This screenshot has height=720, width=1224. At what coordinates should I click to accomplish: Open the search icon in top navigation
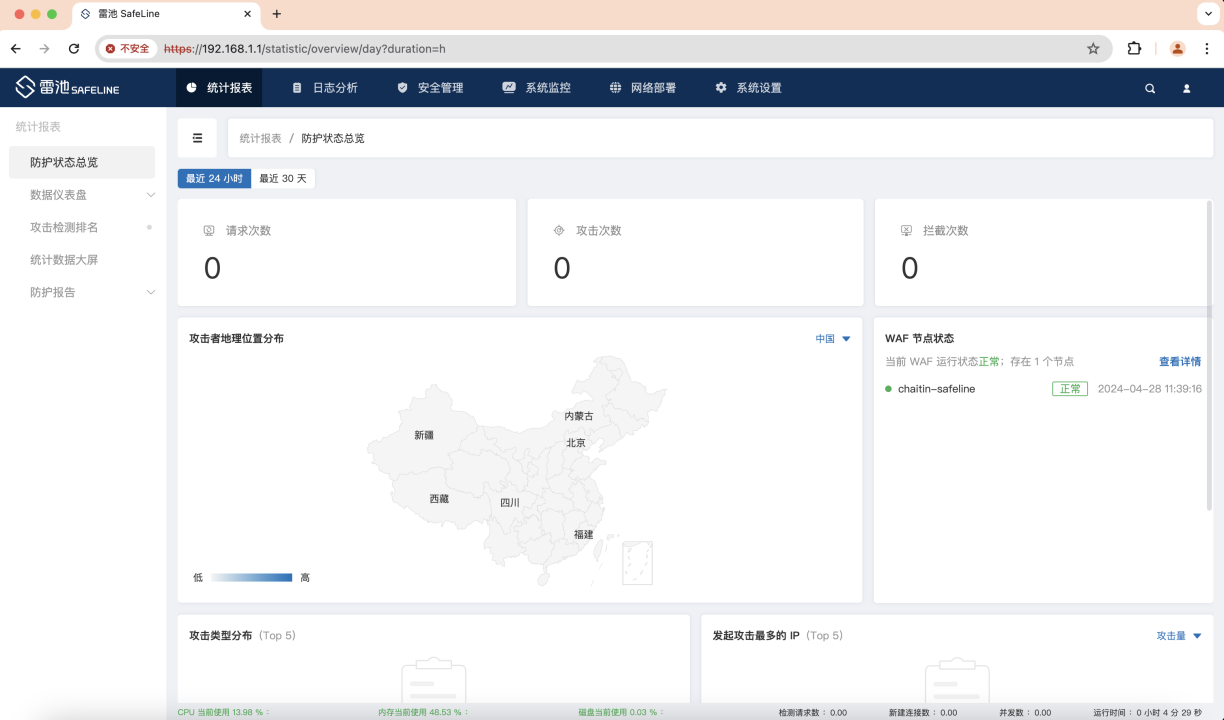coord(1150,88)
